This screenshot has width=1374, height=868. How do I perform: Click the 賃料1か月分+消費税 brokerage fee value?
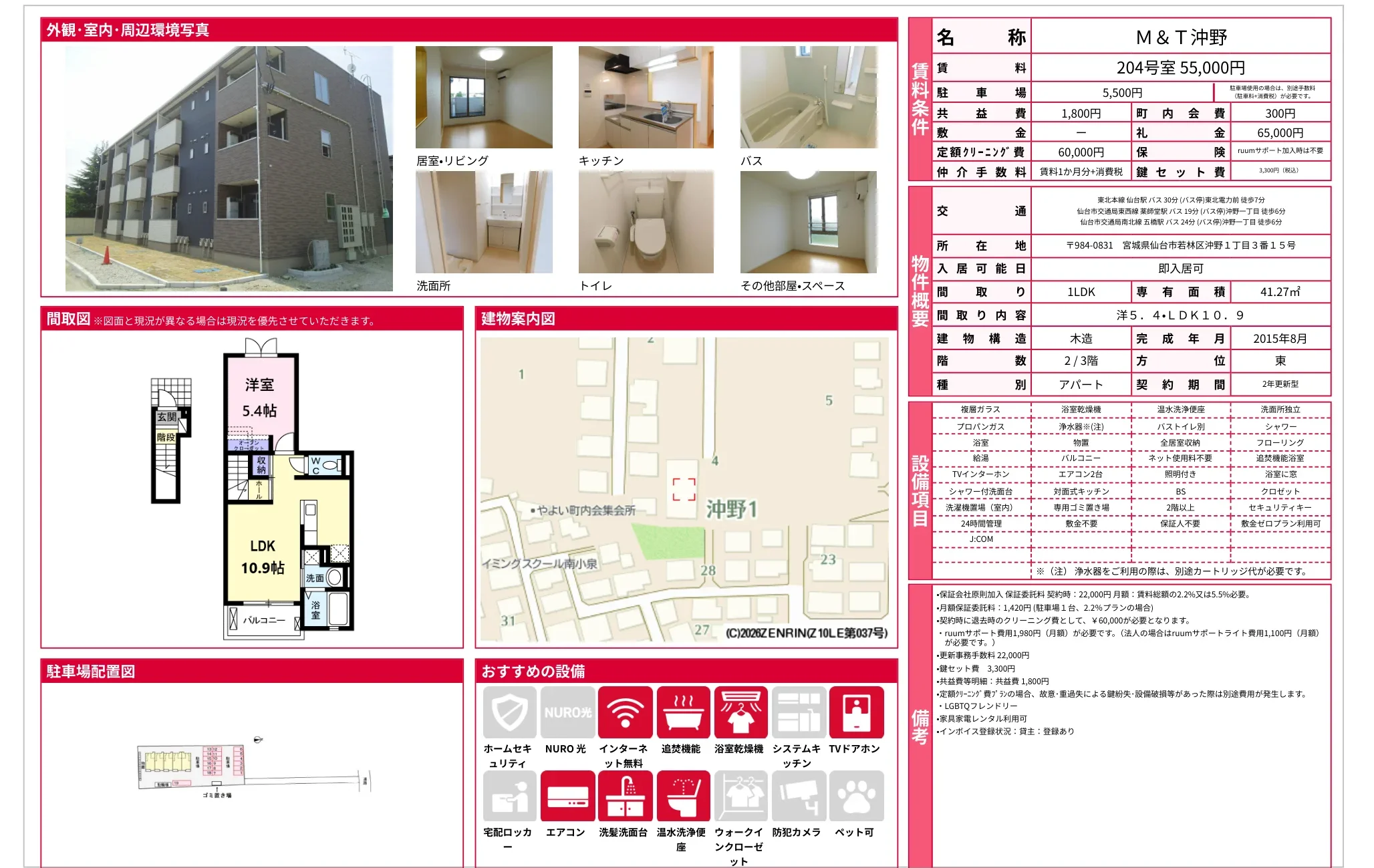click(x=1081, y=172)
